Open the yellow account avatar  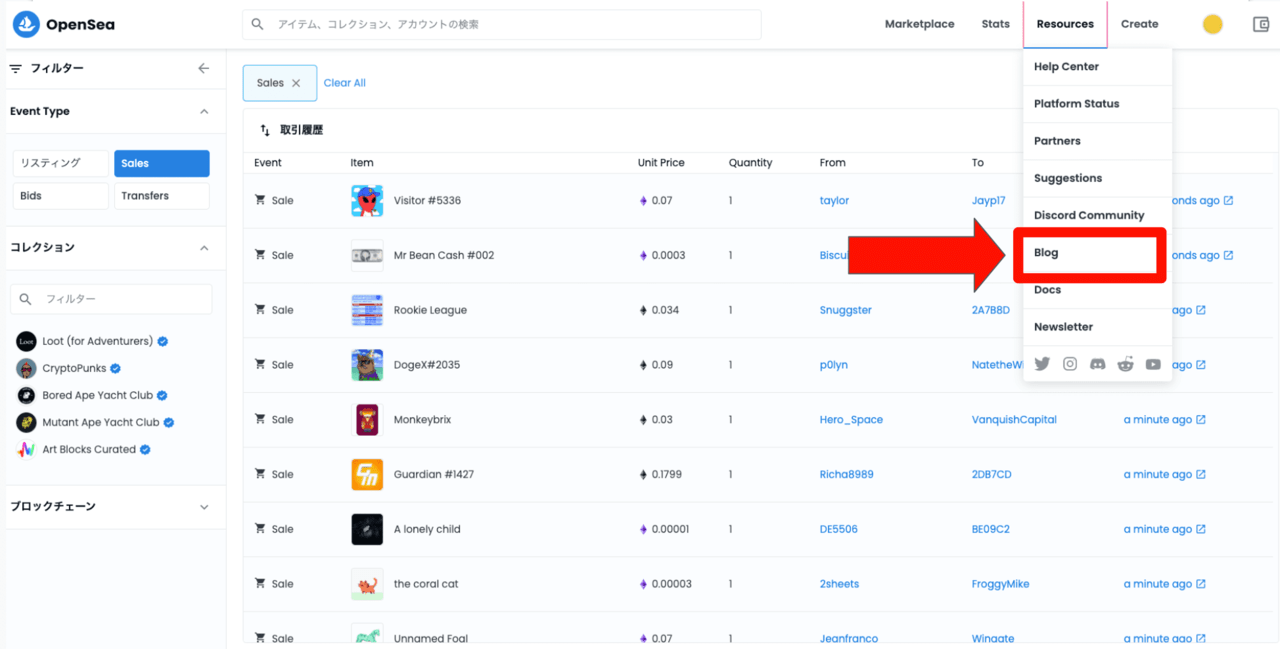[1213, 24]
